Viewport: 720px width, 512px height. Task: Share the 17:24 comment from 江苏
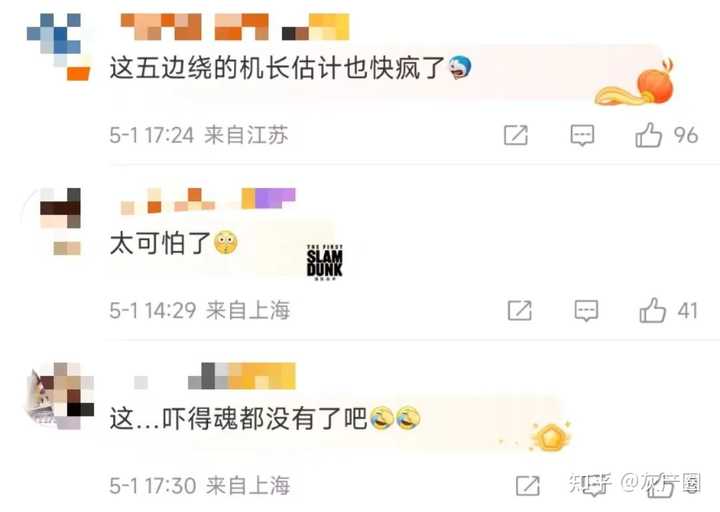(516, 135)
